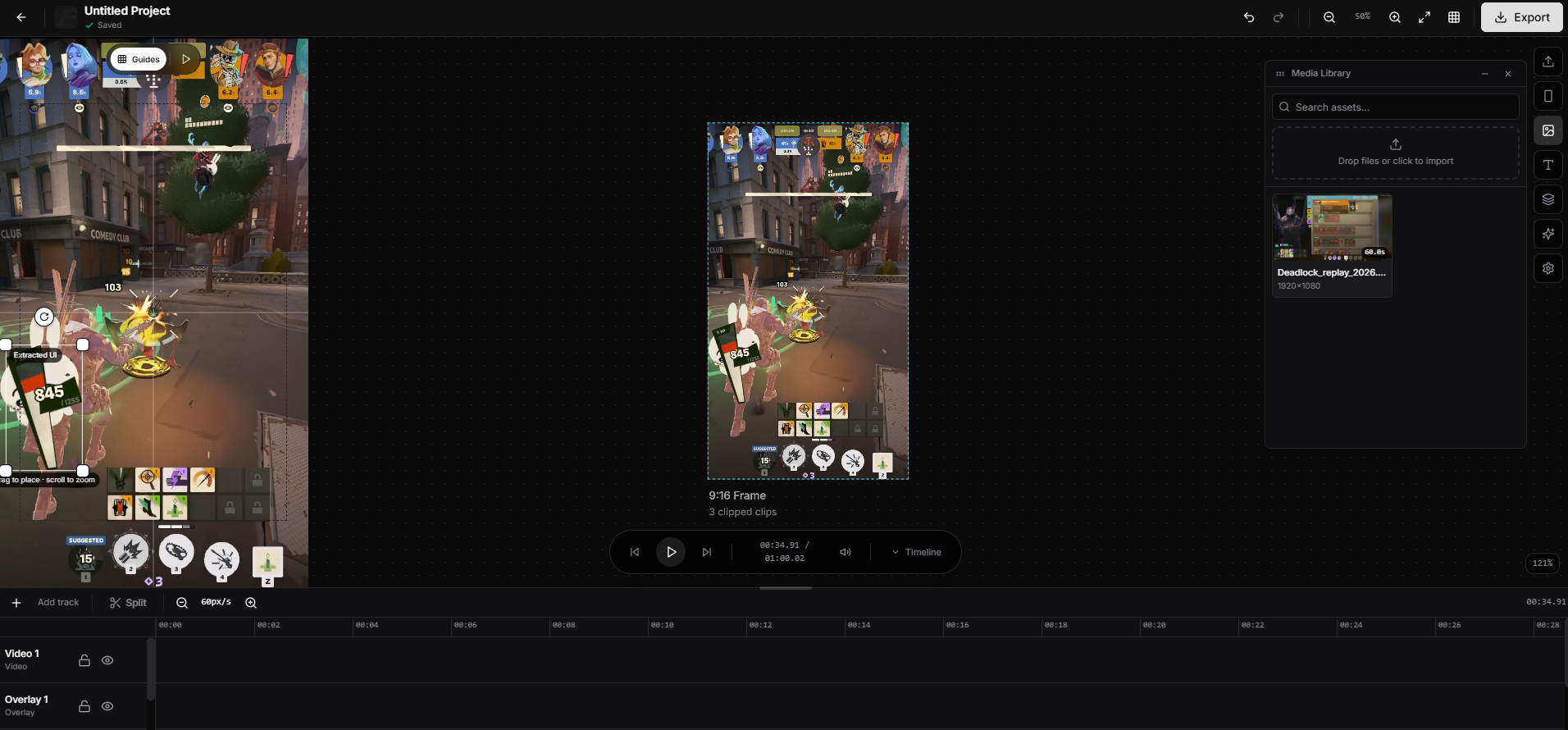Click the 00:10 mark on timeline ruler

(663, 625)
